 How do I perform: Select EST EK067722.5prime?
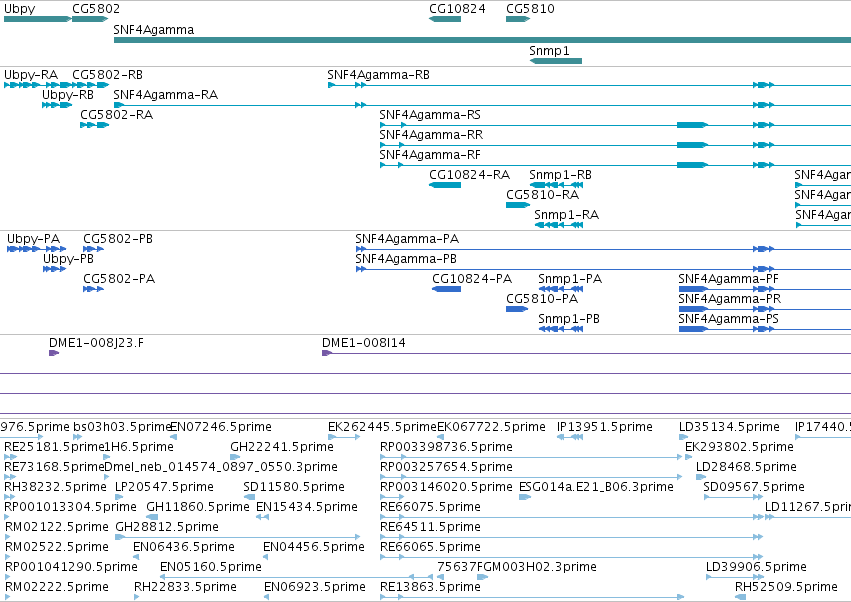pos(491,427)
